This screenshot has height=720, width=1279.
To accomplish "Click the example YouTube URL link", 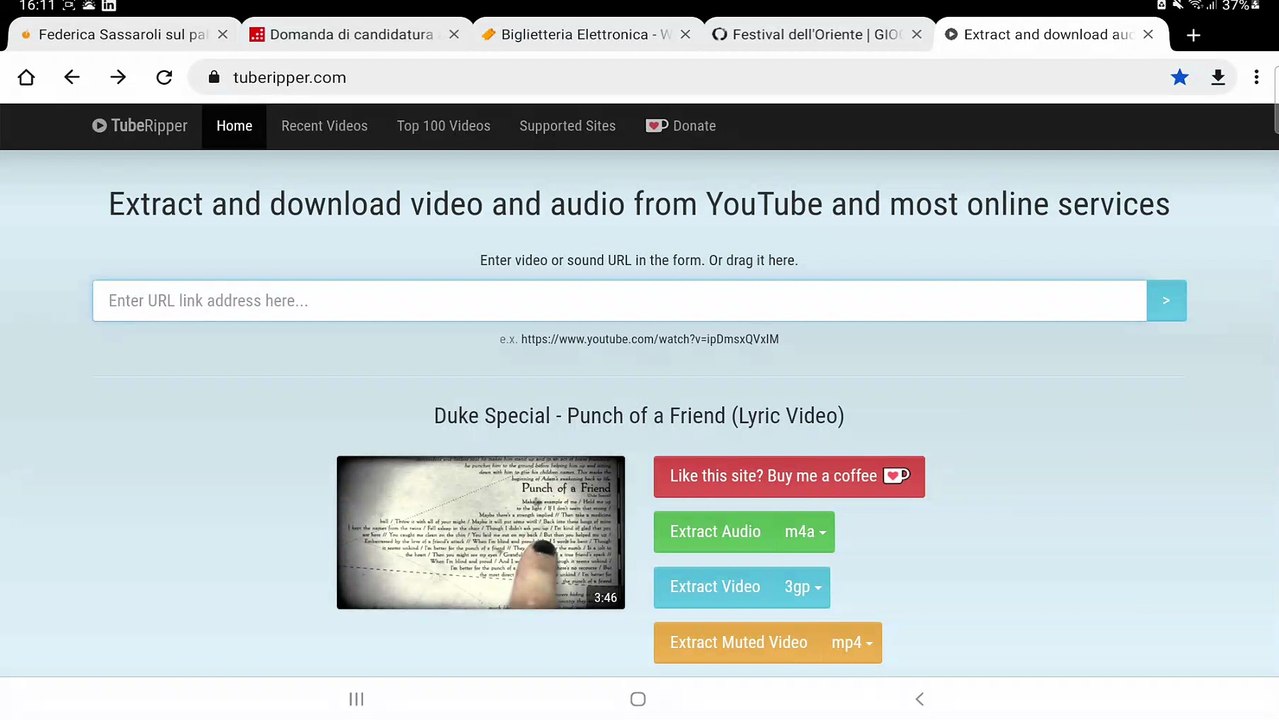I will [650, 339].
